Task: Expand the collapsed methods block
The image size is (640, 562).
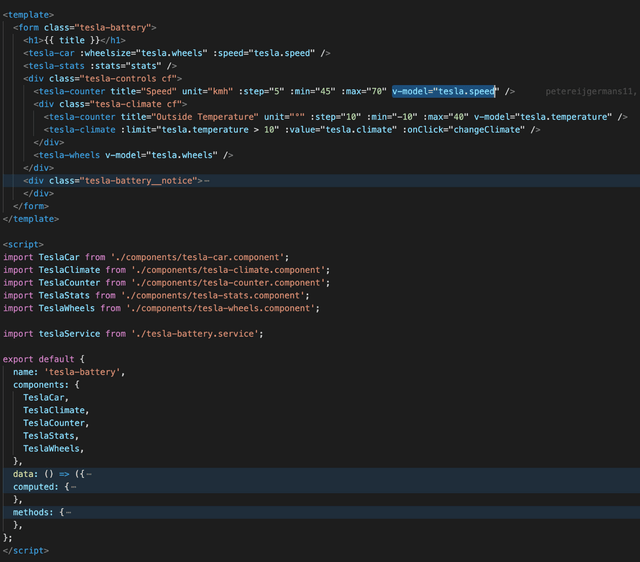Action: (68, 513)
